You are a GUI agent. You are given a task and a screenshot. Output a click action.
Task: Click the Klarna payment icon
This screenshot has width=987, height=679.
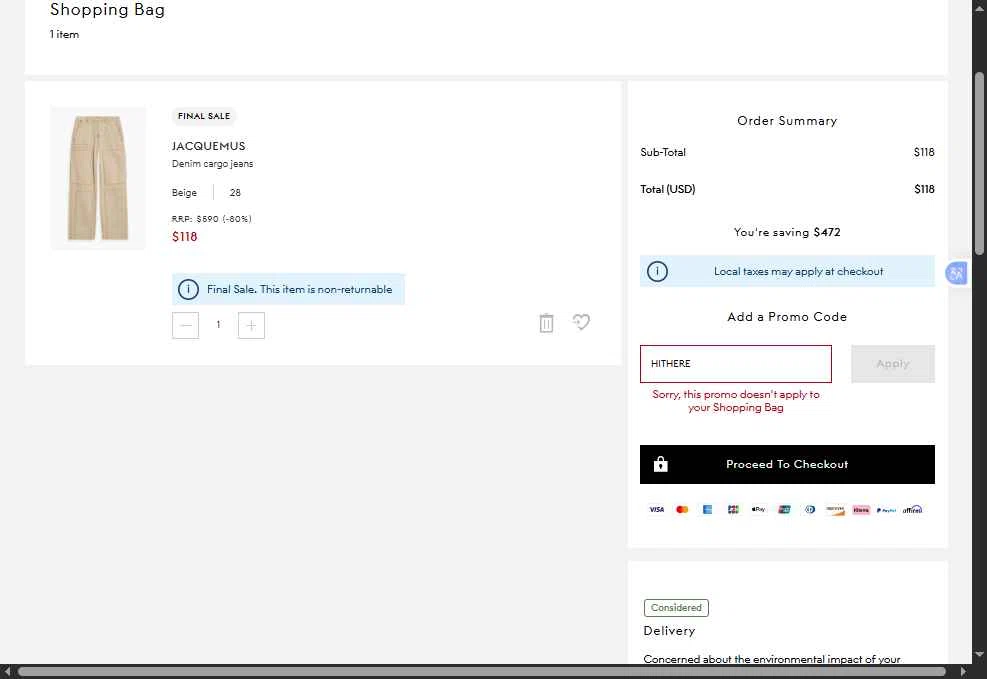(x=861, y=510)
